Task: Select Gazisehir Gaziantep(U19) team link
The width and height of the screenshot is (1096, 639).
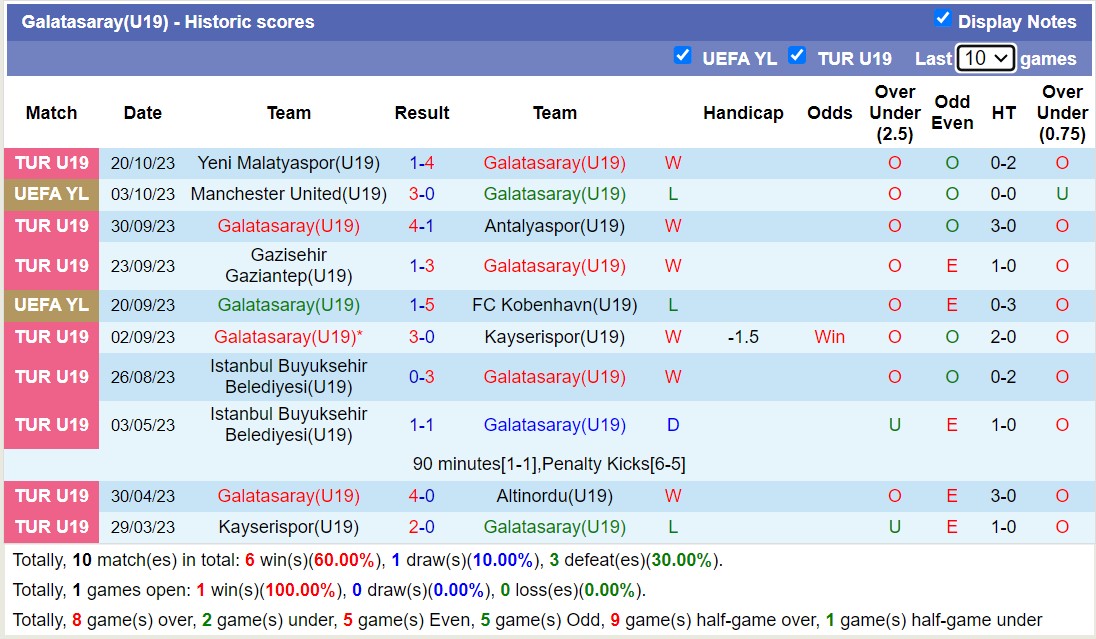Action: (x=288, y=265)
